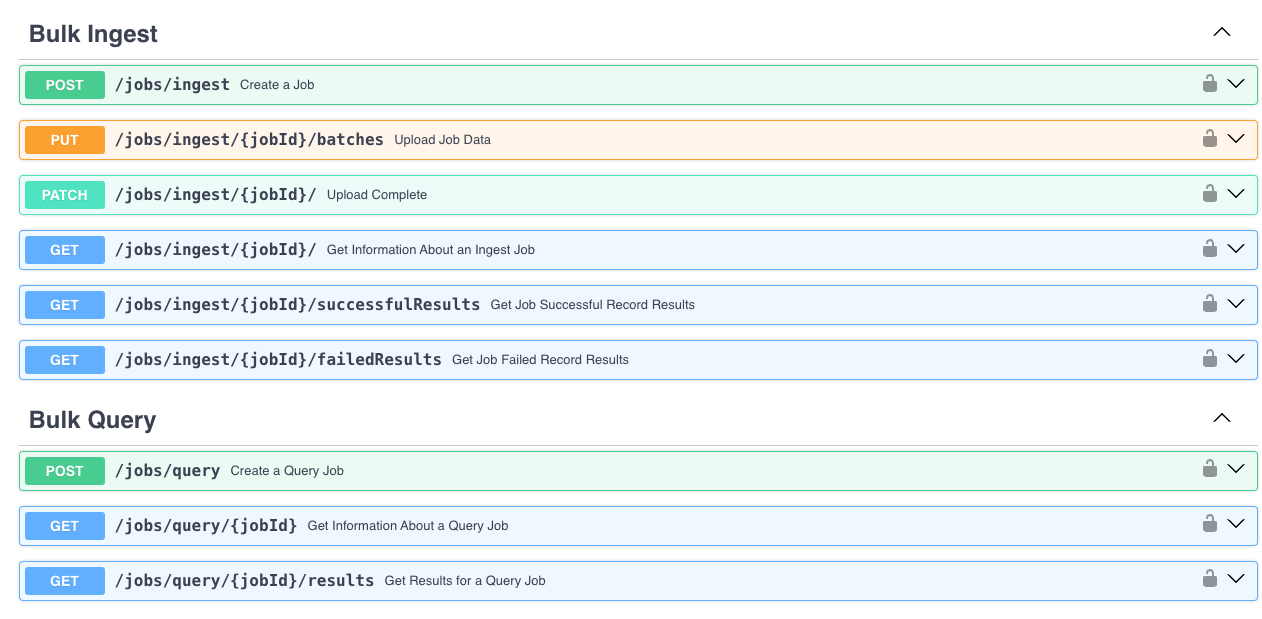Image resolution: width=1262 pixels, height=619 pixels.
Task: Select the PATCH Upload Complete endpoint row
Action: coord(600,194)
